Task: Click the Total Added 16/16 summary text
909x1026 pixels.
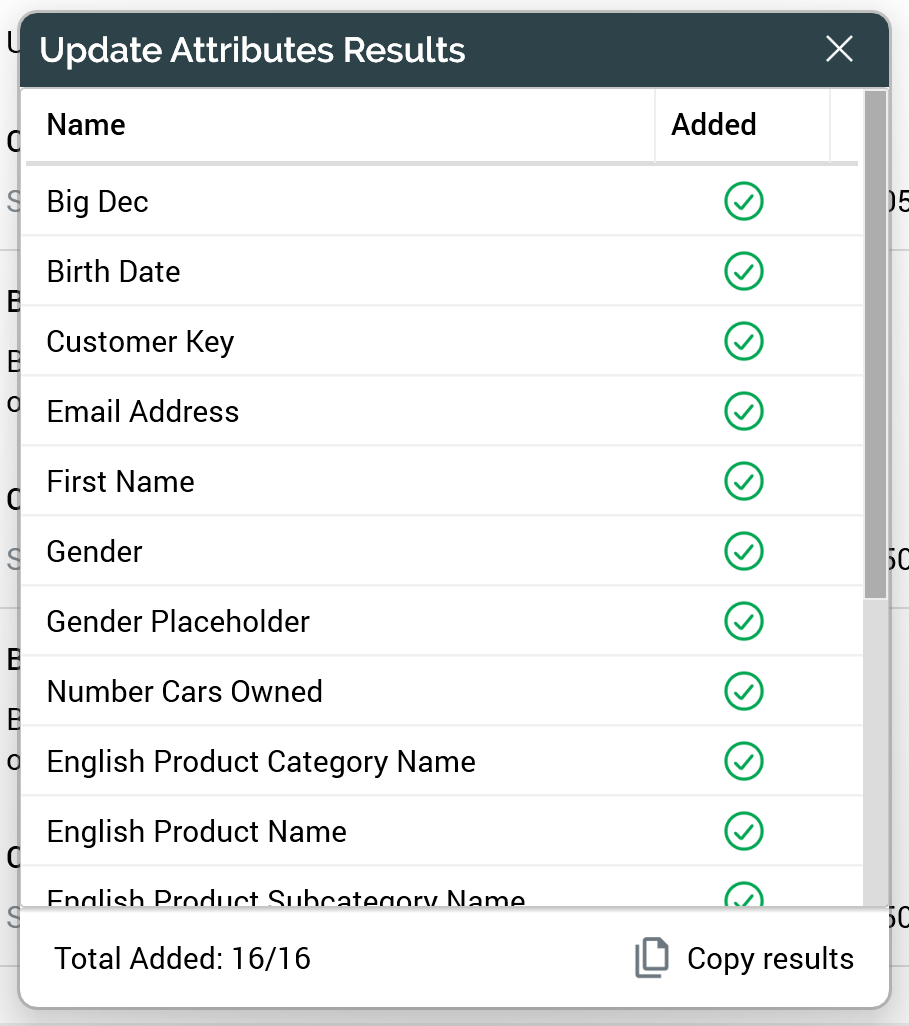Action: 183,959
